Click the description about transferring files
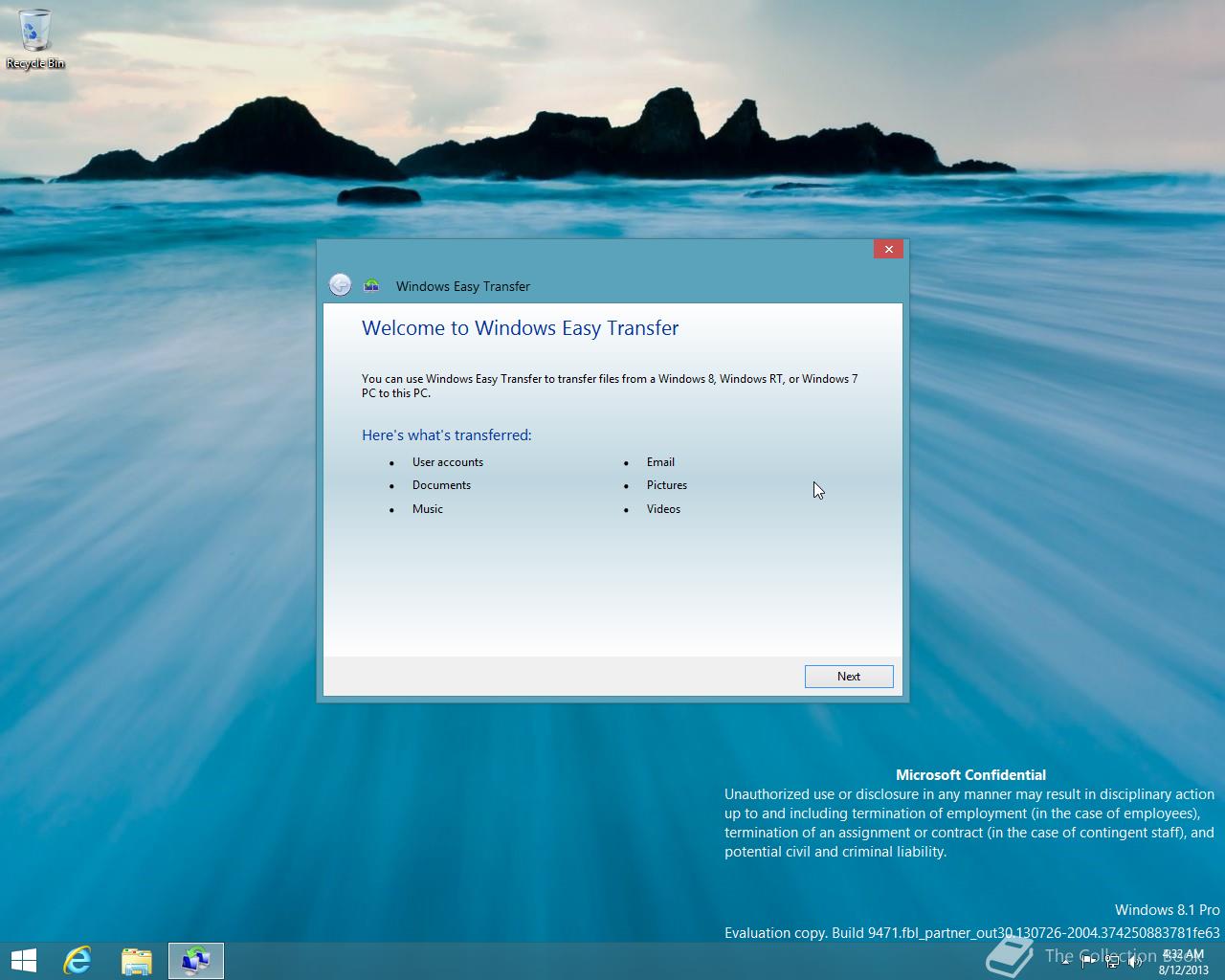The height and width of the screenshot is (980, 1225). click(610, 386)
